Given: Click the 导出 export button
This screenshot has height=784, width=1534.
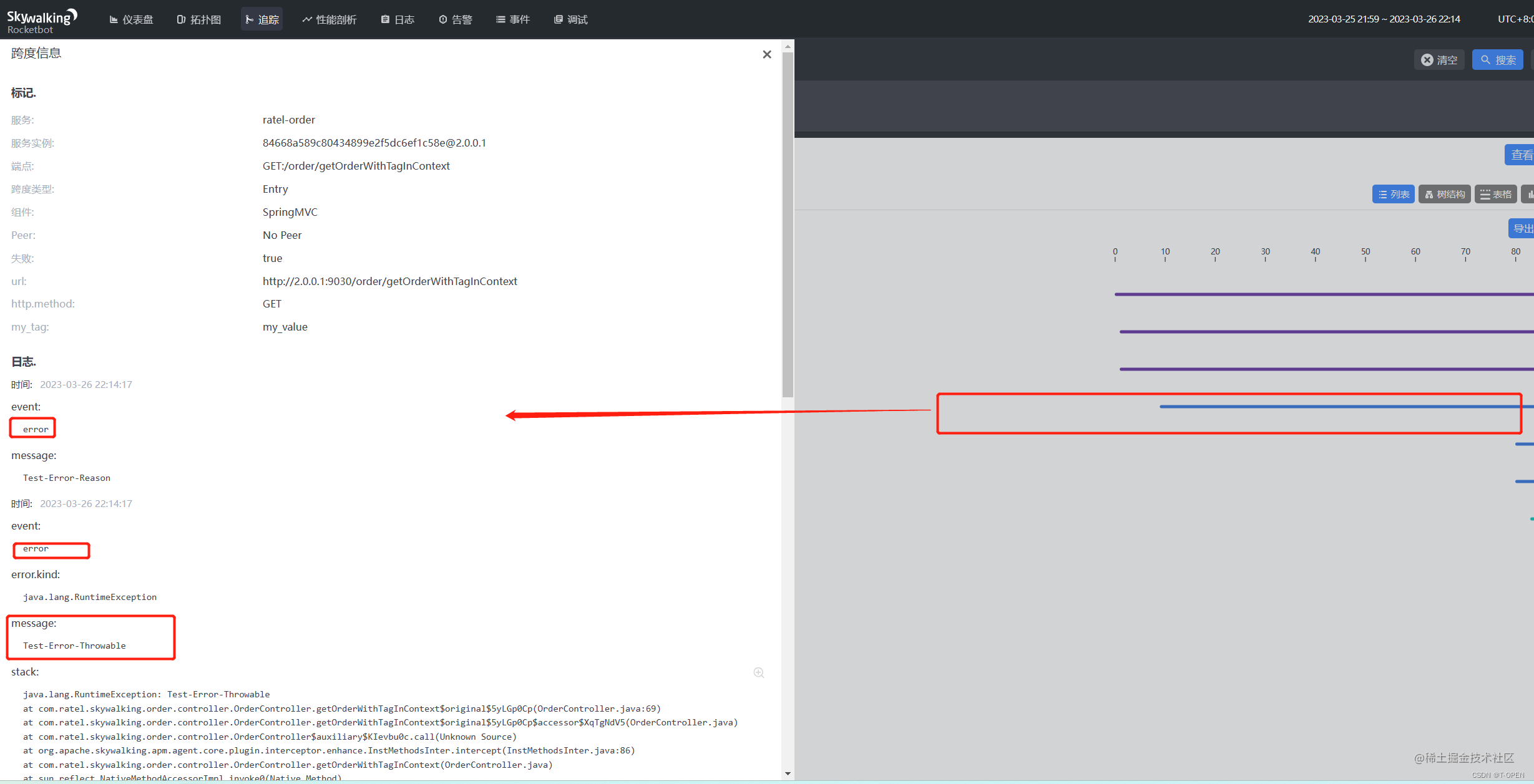Looking at the screenshot, I should 1522,228.
